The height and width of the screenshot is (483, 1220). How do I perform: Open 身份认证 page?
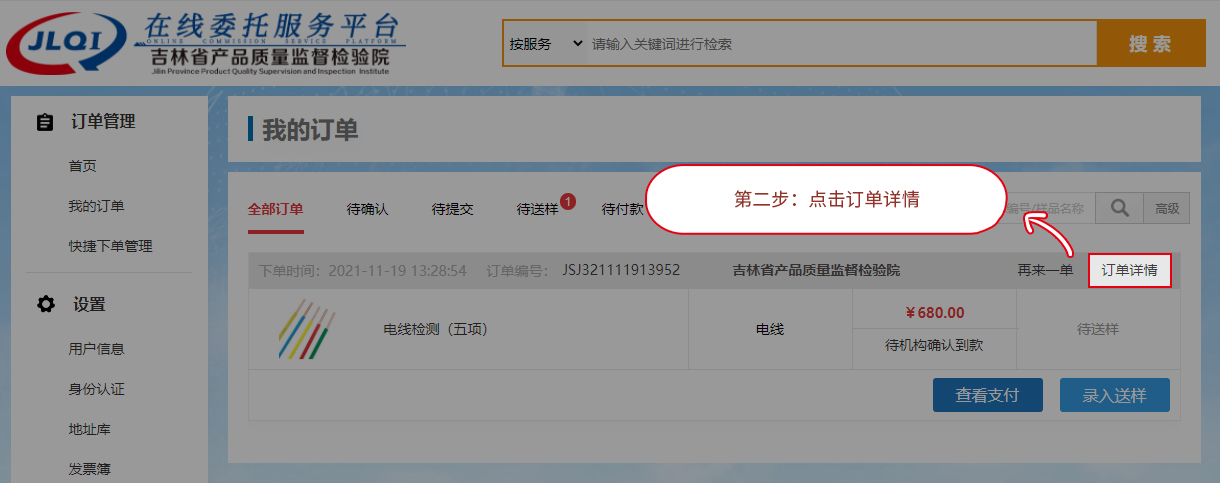pos(96,389)
